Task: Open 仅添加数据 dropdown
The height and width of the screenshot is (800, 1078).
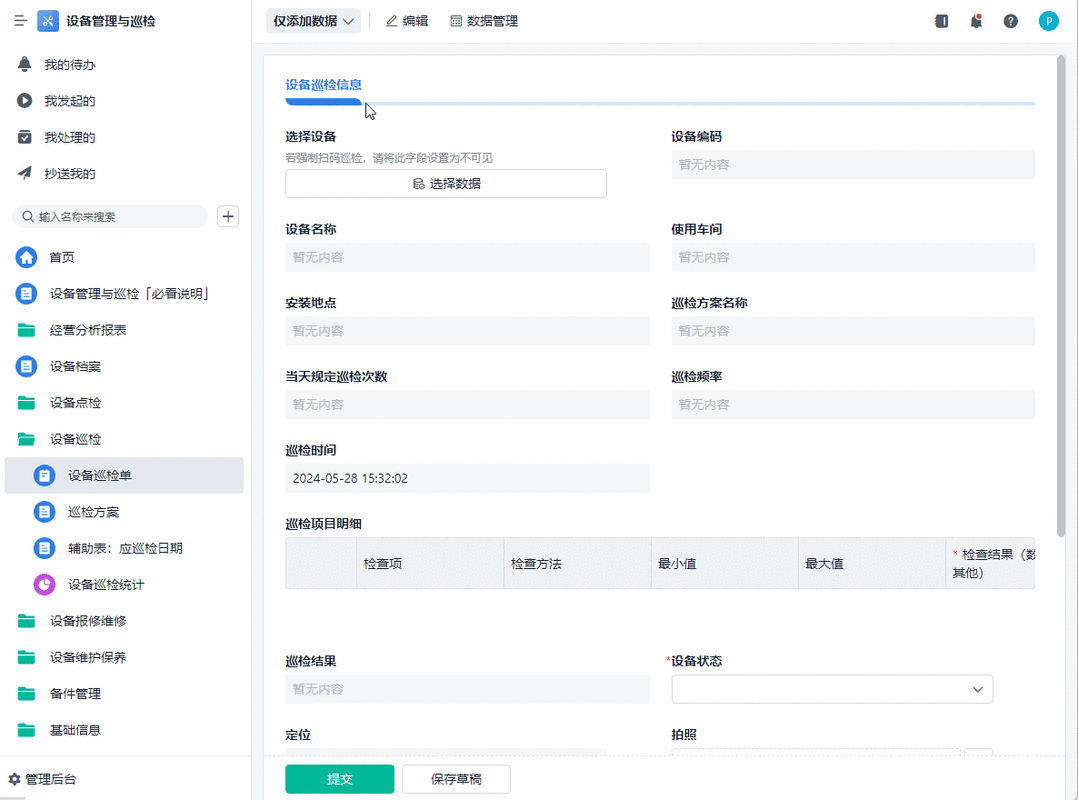Action: (314, 21)
